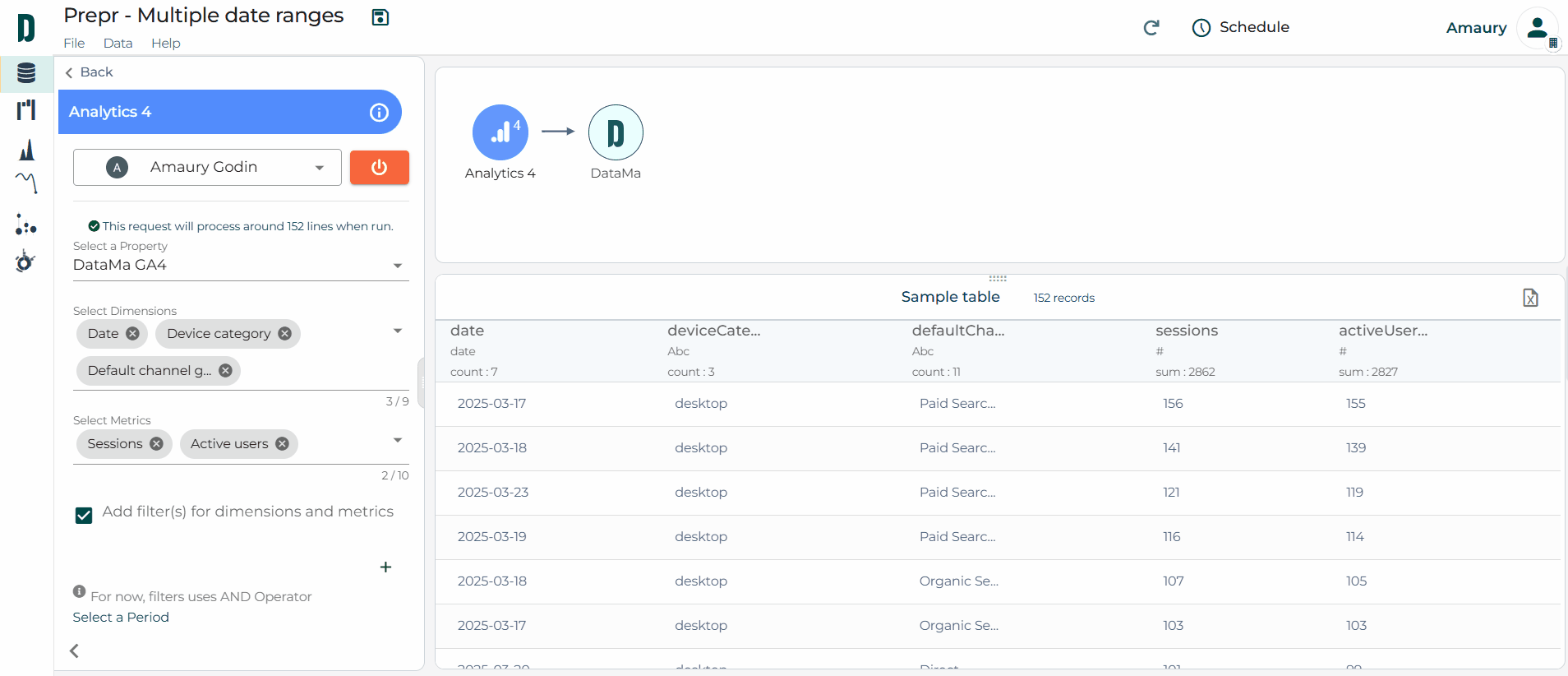This screenshot has height=676, width=1568.
Task: Remove the Sessions metric chip
Action: pos(157,444)
